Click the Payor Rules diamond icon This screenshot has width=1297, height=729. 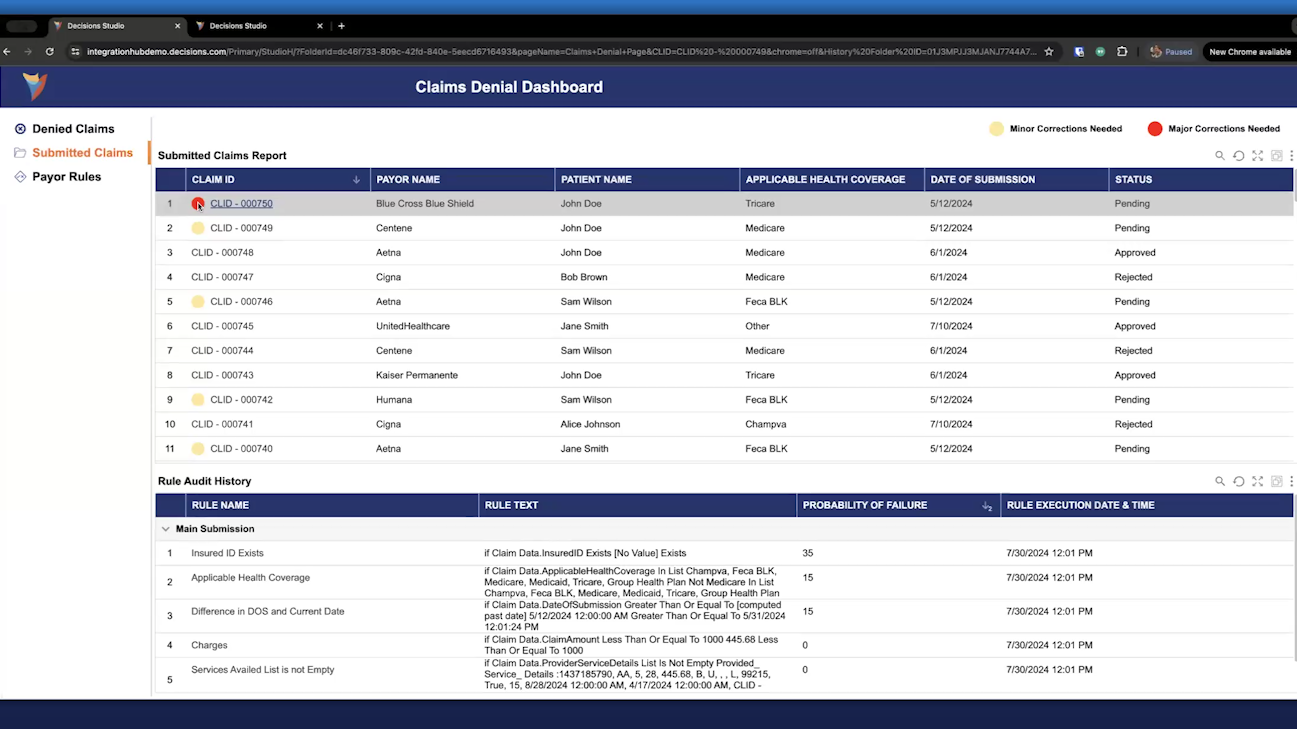point(20,176)
